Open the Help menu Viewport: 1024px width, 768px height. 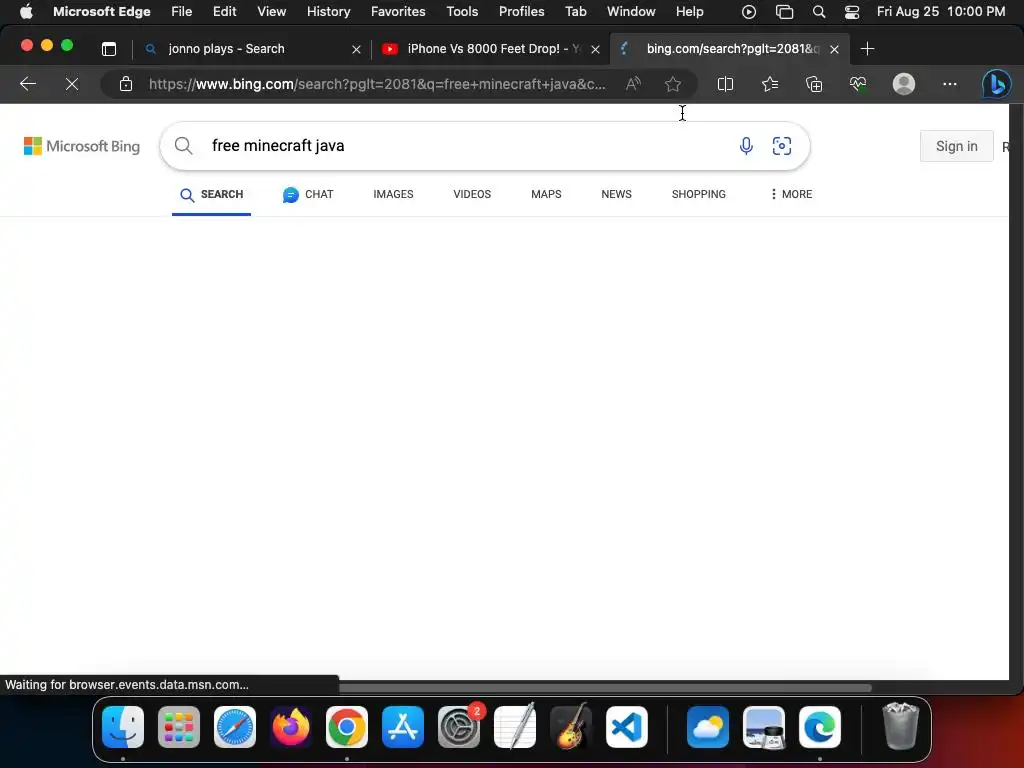[690, 12]
